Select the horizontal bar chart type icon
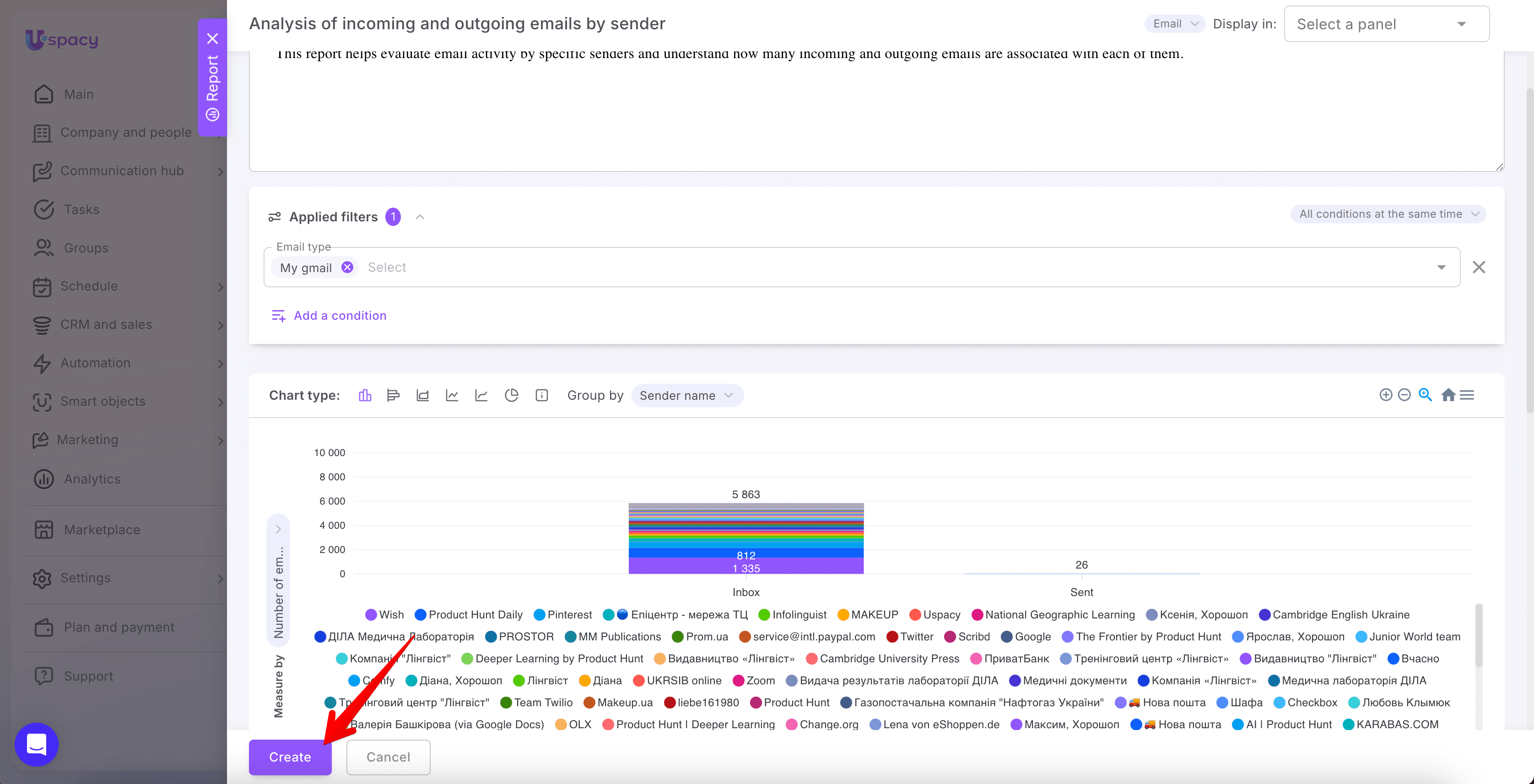1534x784 pixels. 393,395
